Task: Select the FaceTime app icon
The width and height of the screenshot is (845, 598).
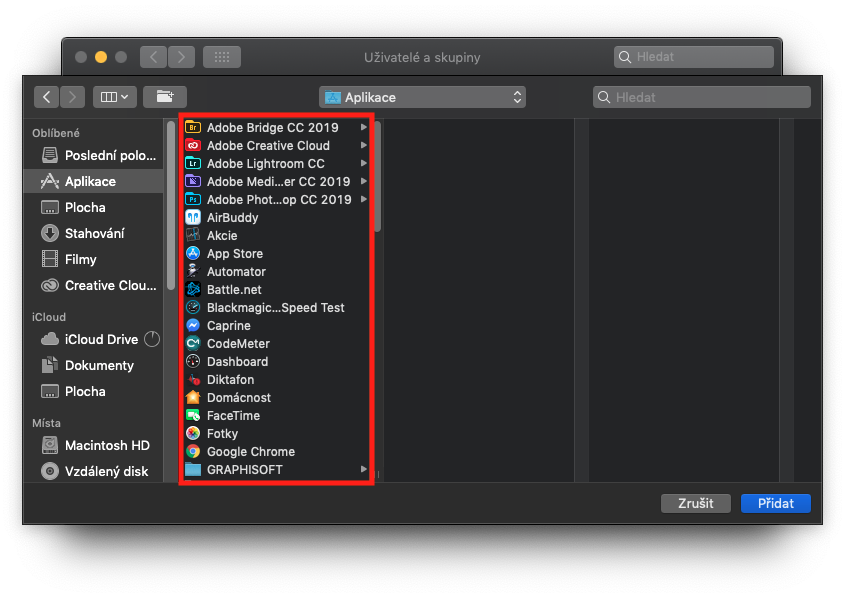Action: 193,415
